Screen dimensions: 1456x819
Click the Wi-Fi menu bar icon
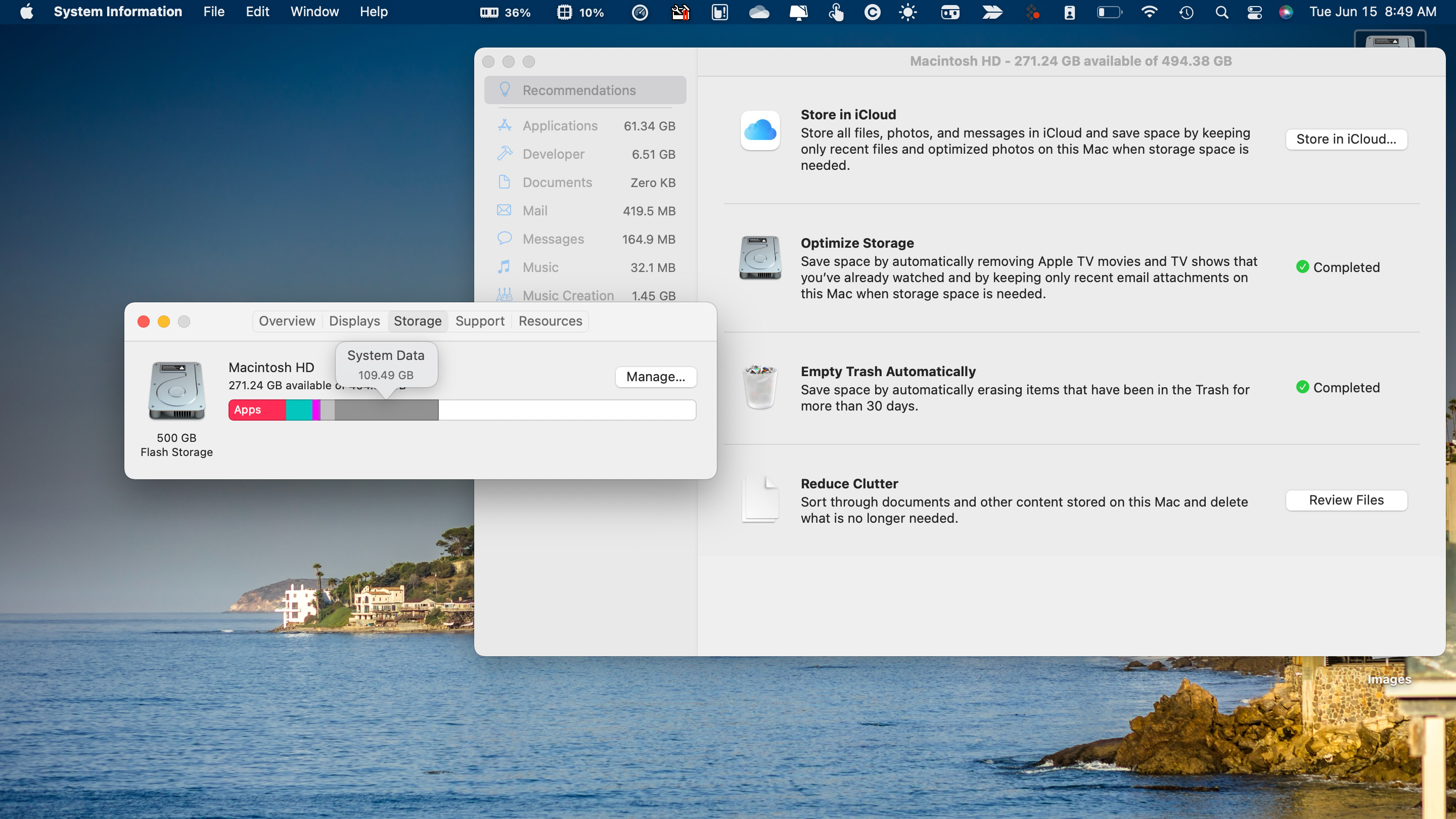1149,12
